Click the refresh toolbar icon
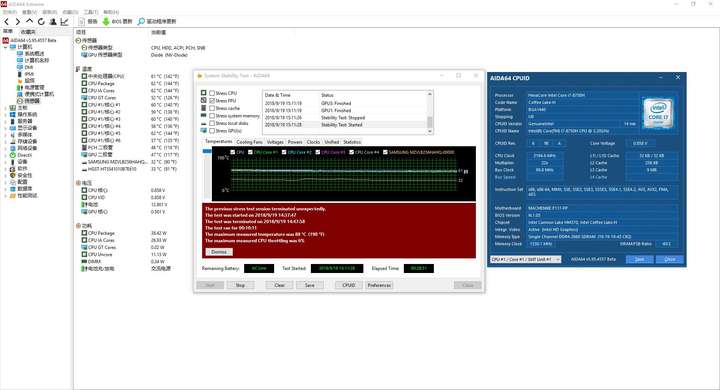Viewport: 720px width, 390px height. point(41,22)
